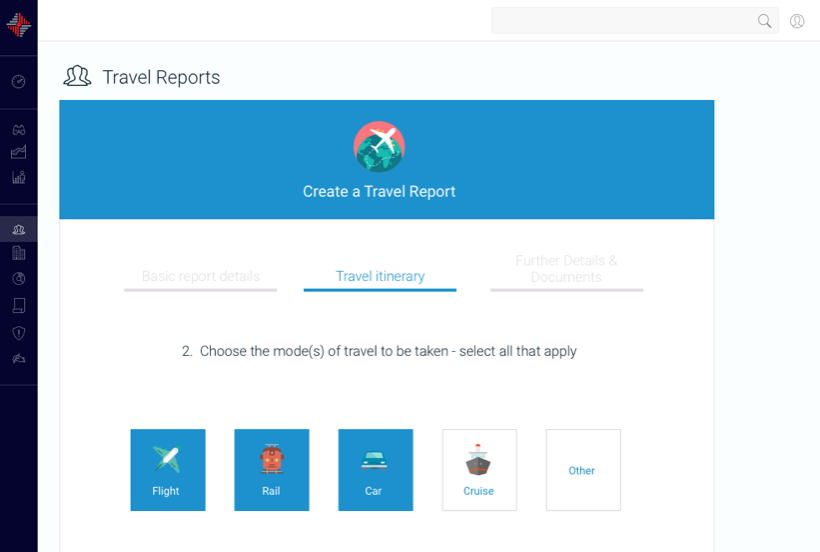Focus the top search field
Screen dimensions: 820x552
tap(635, 21)
